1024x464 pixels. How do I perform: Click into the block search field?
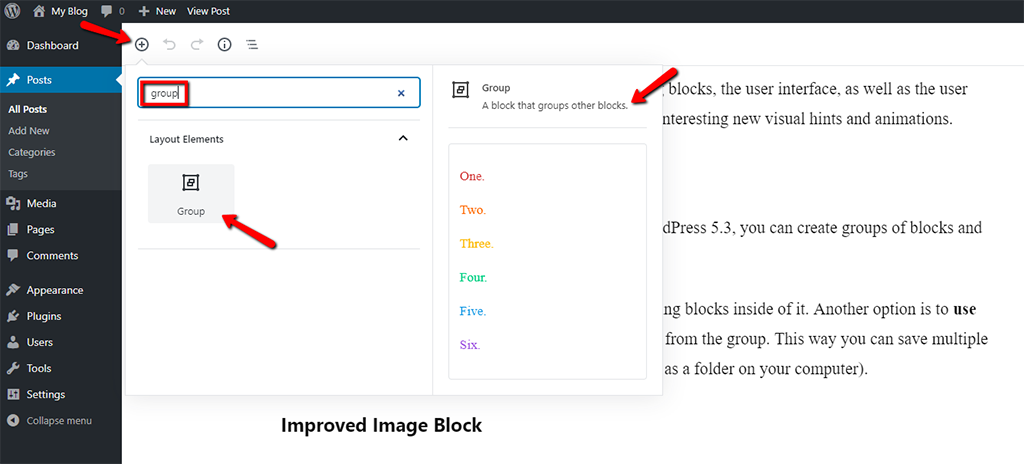(x=279, y=93)
